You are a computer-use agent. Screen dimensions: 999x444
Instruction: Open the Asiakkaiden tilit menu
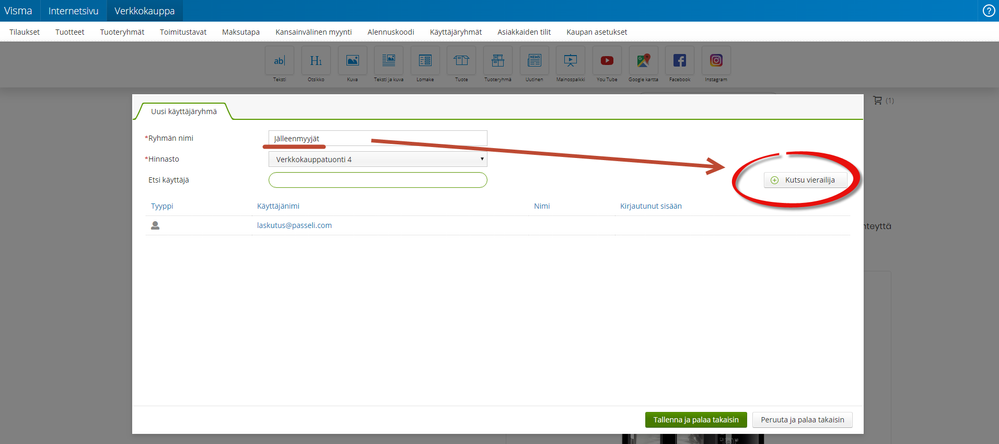[524, 32]
